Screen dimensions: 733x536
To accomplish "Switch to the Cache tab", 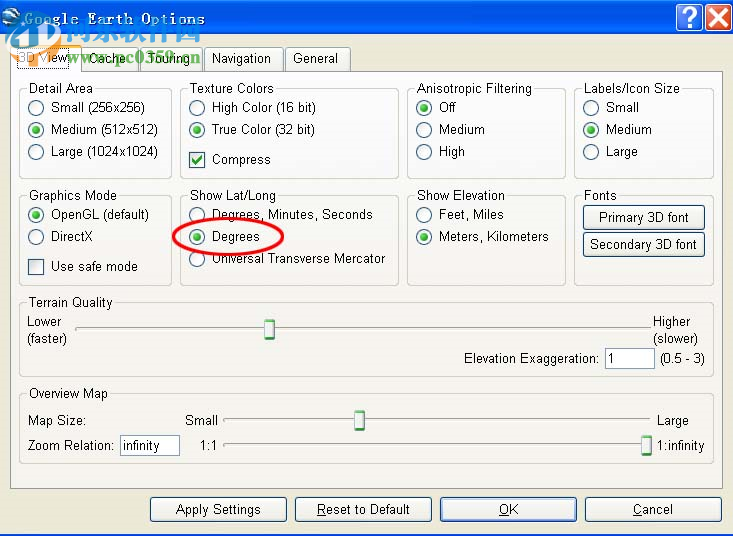I will pyautogui.click(x=110, y=59).
